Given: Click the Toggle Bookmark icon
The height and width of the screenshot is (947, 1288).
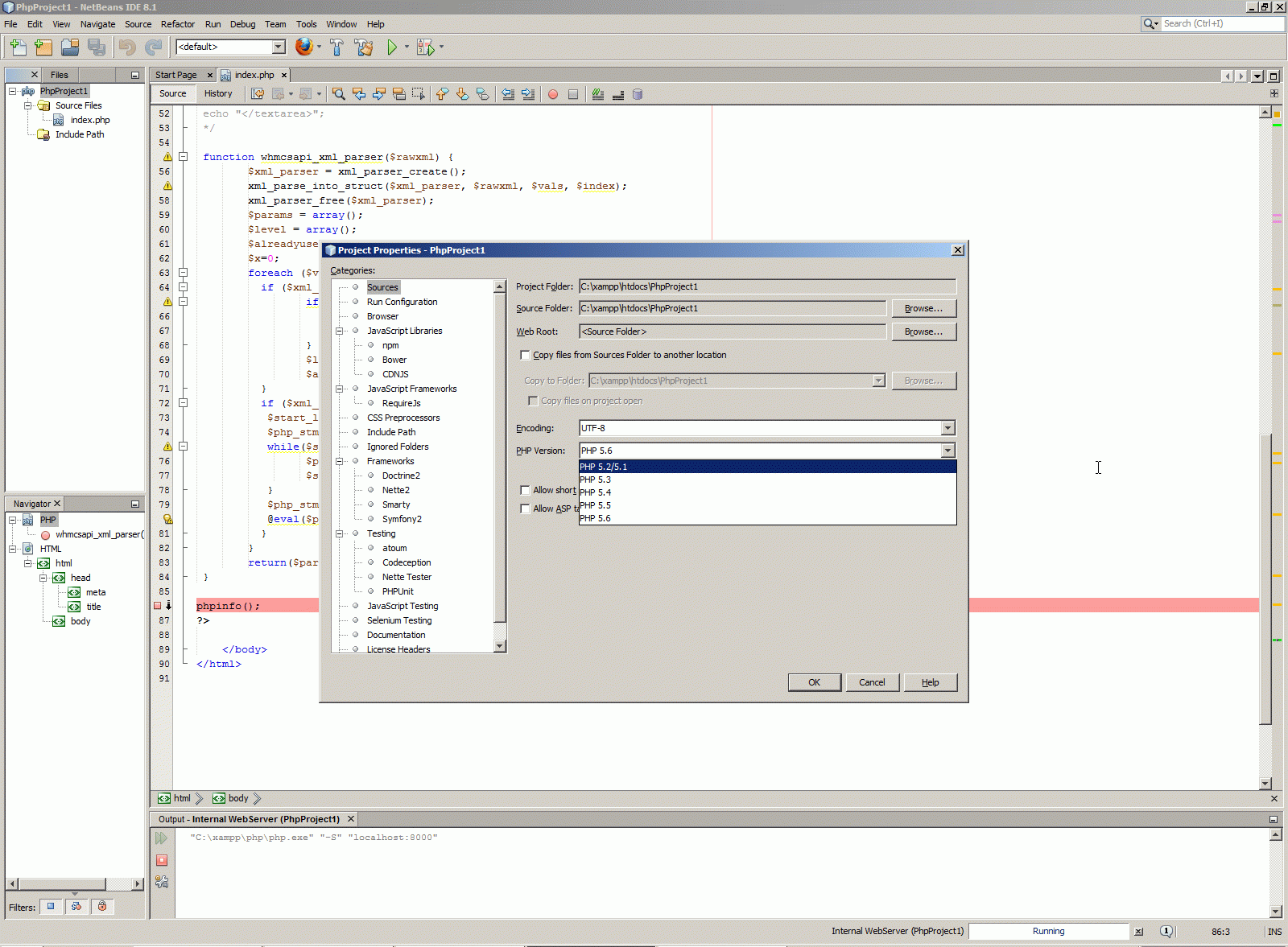Looking at the screenshot, I should (x=482, y=94).
